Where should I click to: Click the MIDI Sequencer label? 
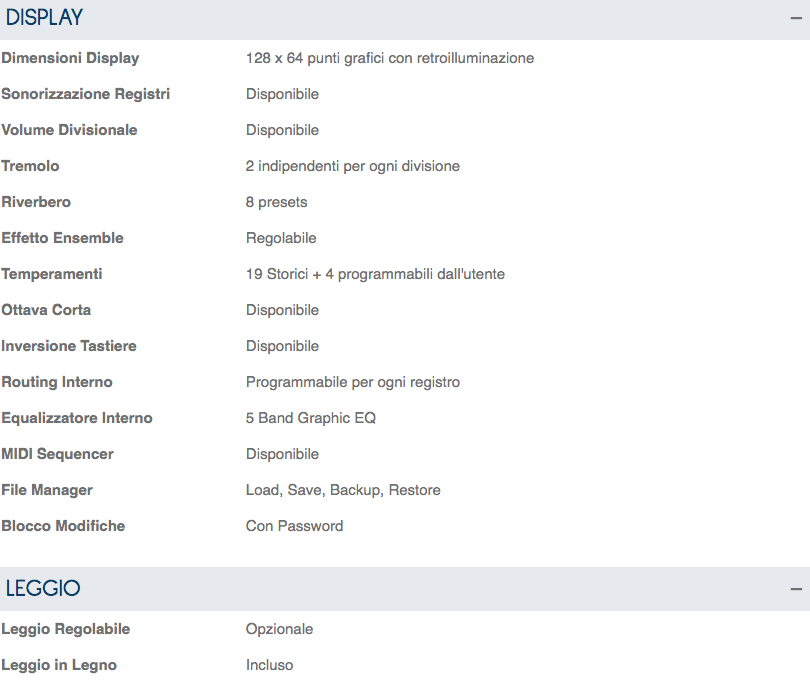pos(57,454)
